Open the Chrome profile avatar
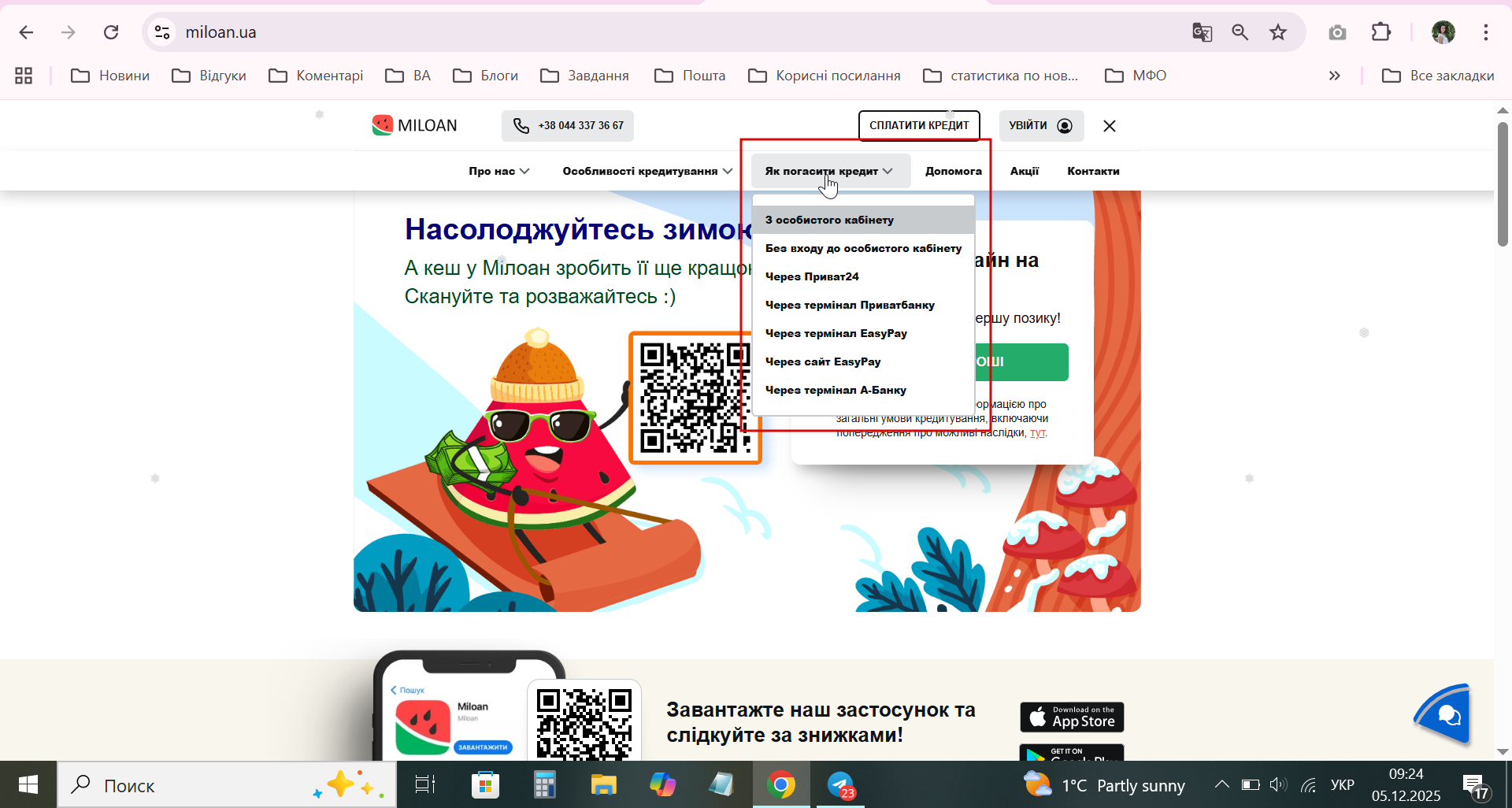 (1443, 32)
